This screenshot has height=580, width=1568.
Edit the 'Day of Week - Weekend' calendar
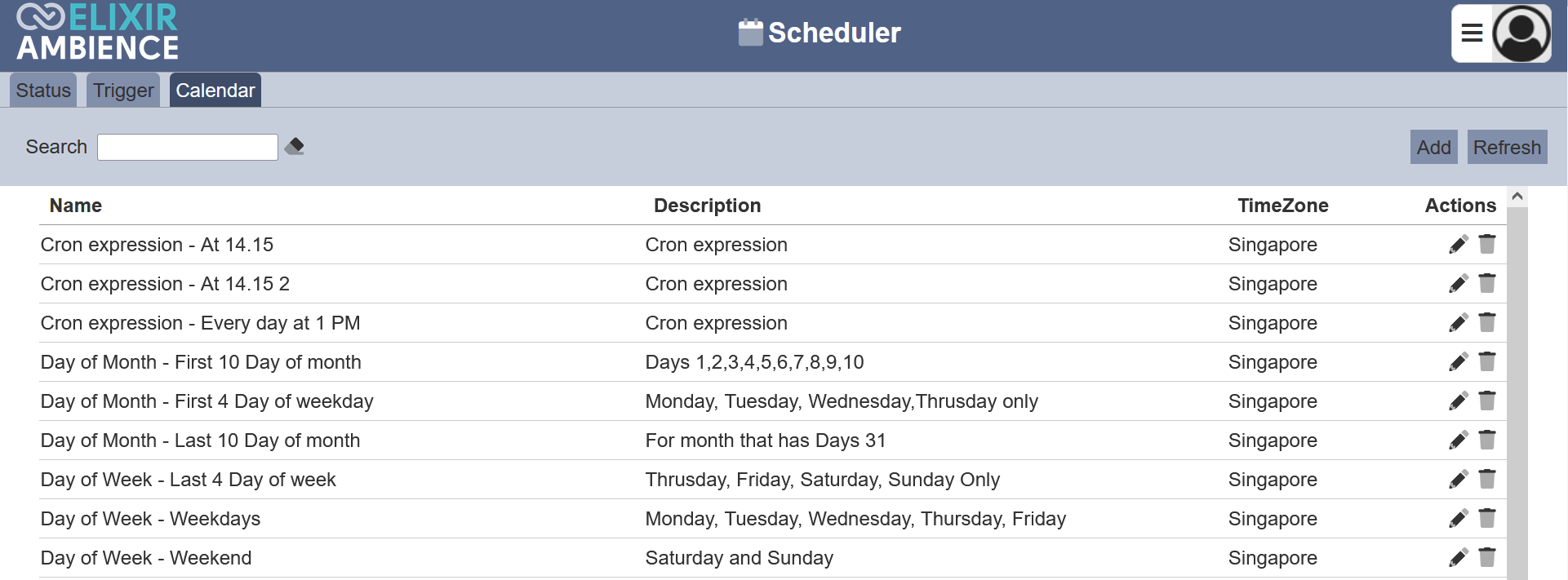coord(1458,558)
